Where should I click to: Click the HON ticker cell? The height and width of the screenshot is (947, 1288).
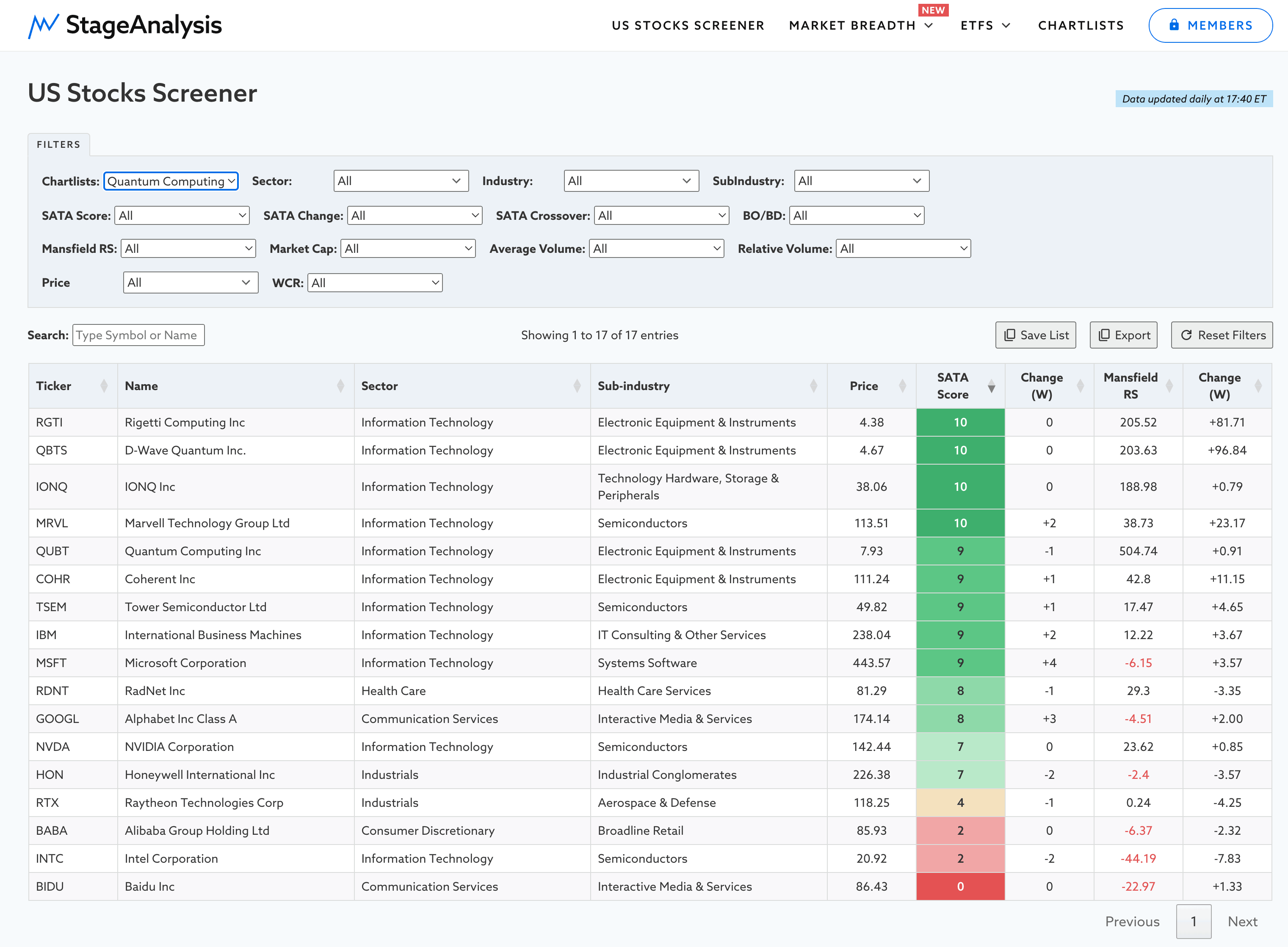pos(73,775)
